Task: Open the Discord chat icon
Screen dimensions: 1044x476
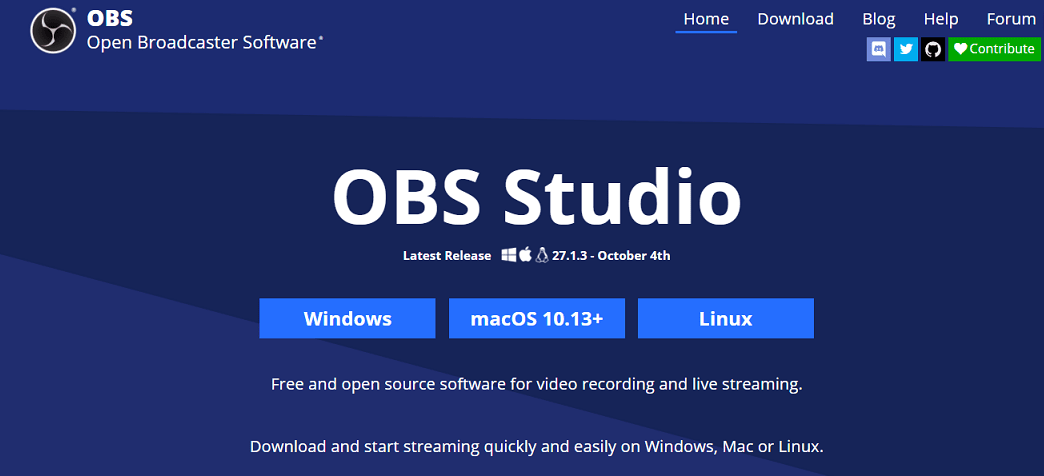Action: click(878, 49)
